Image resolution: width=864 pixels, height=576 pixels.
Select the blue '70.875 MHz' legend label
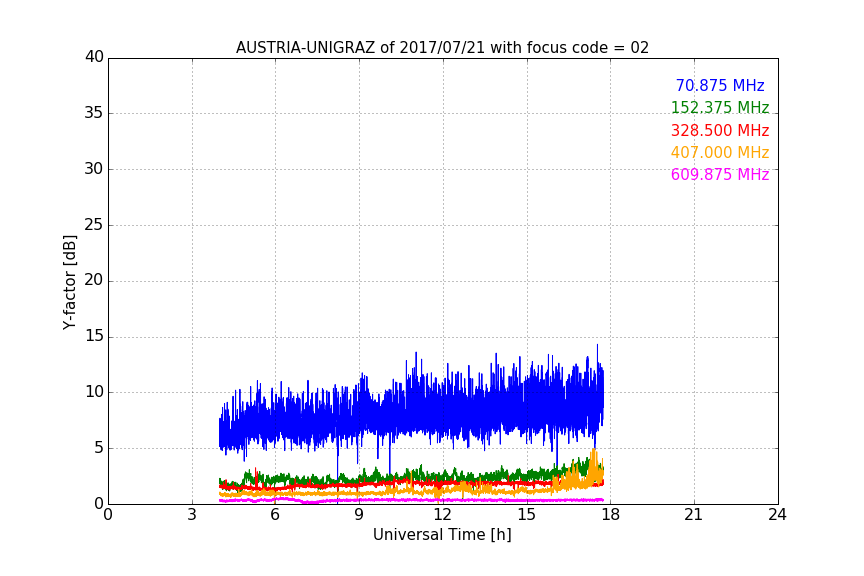[720, 86]
